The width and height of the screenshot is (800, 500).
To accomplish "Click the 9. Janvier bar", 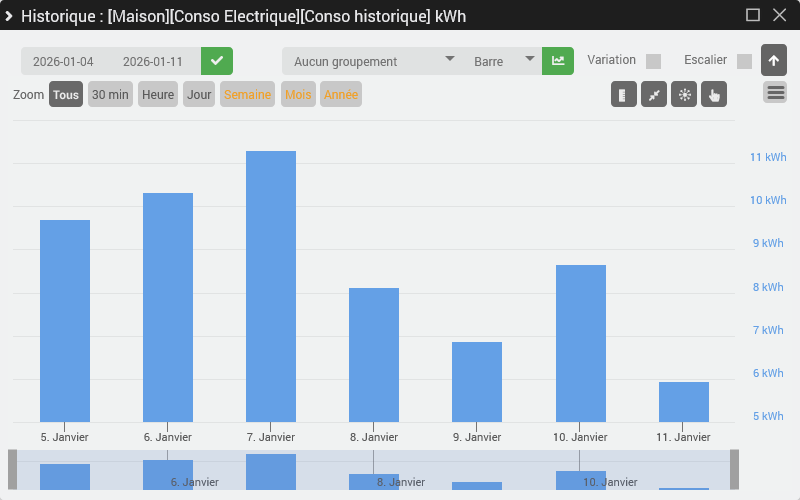I will click(477, 382).
